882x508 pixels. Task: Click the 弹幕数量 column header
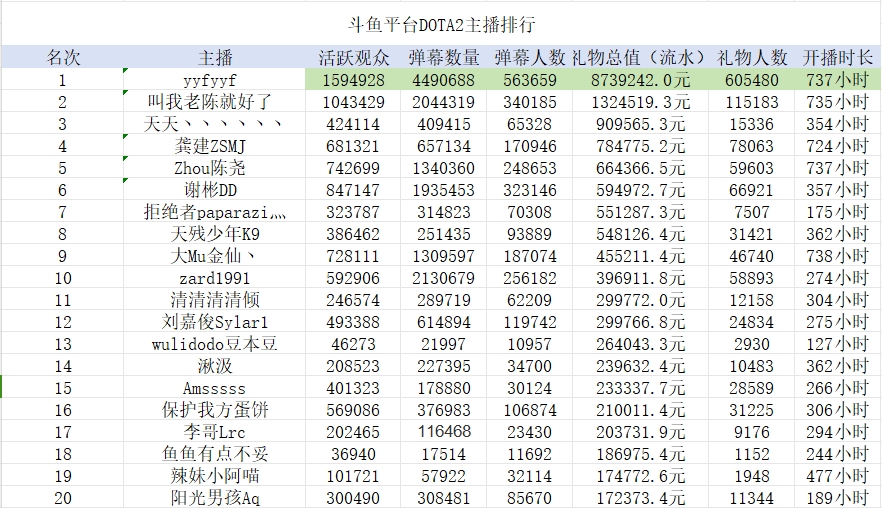click(444, 57)
